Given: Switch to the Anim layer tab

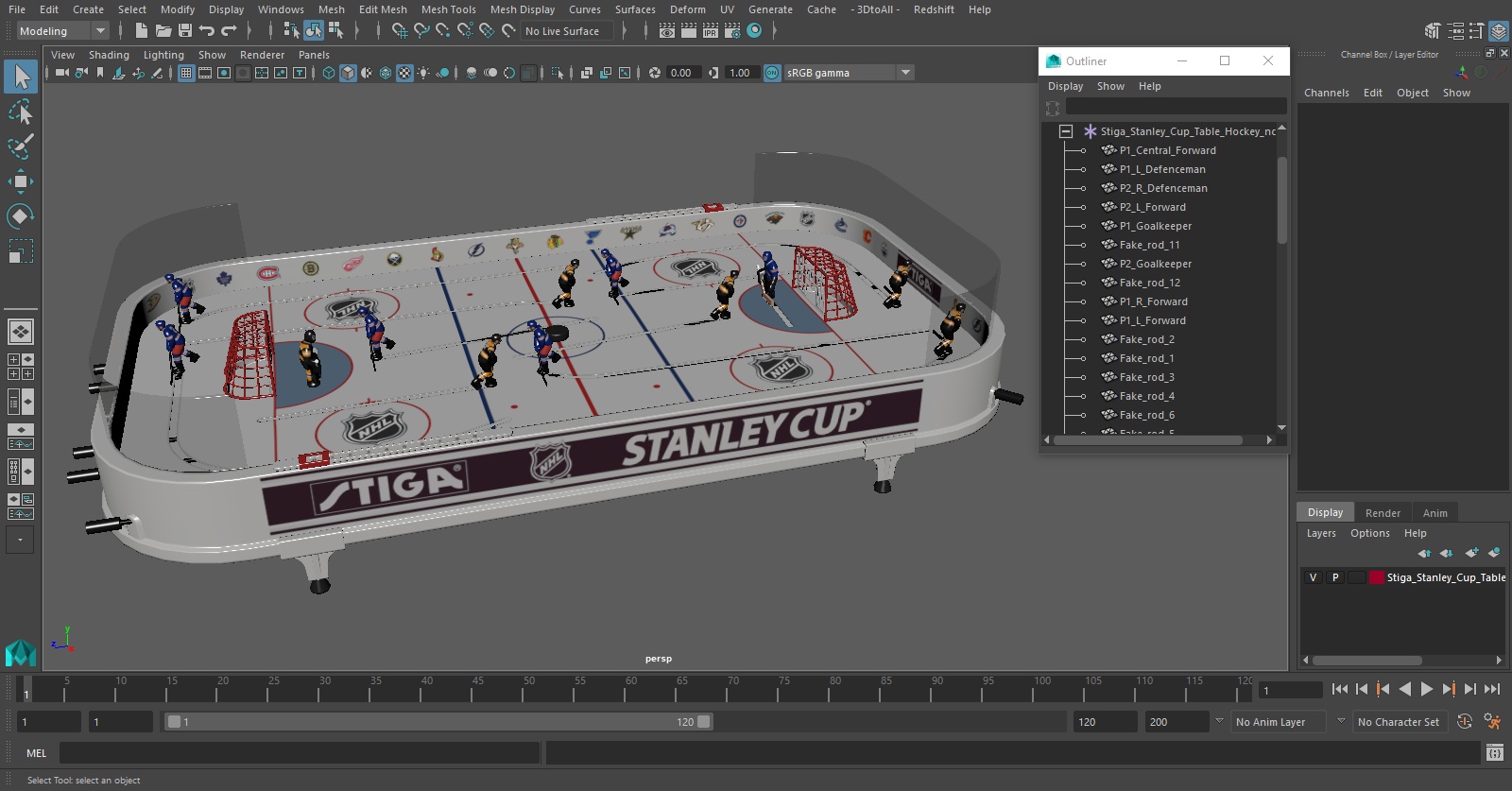Looking at the screenshot, I should (x=1435, y=513).
